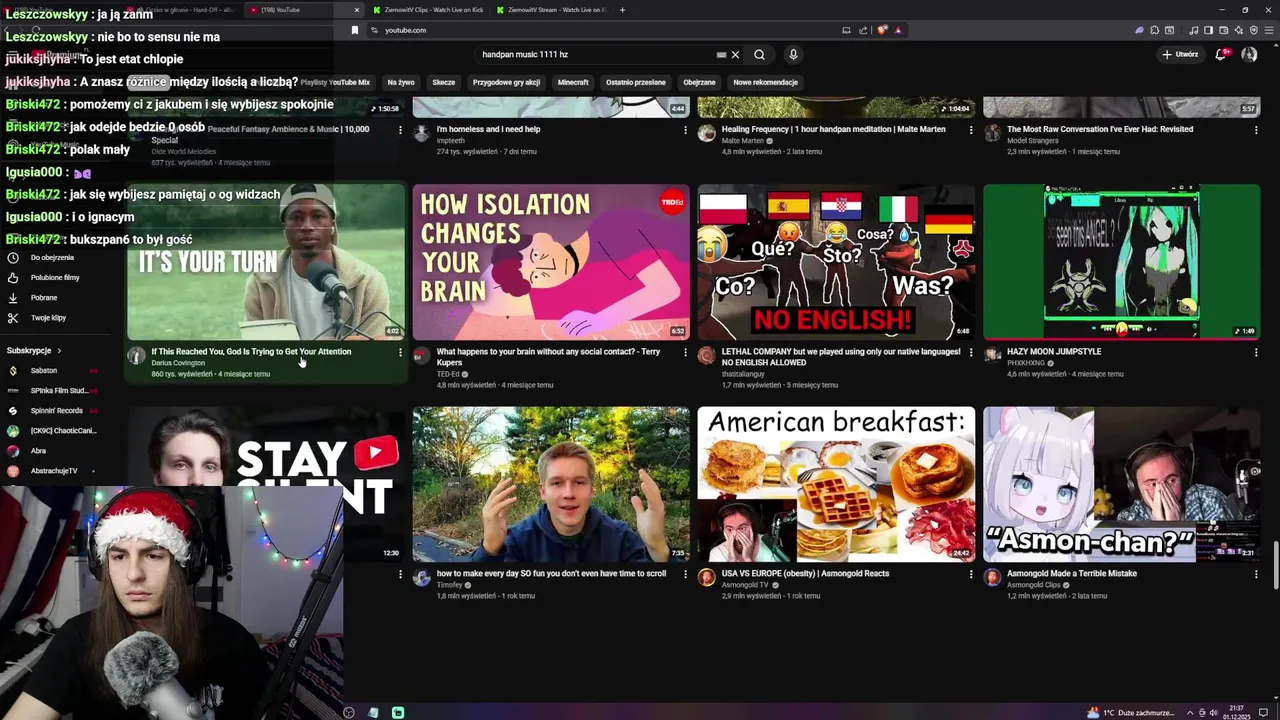Open Do obejrzenia in sidebar
The height and width of the screenshot is (720, 1280).
52,258
